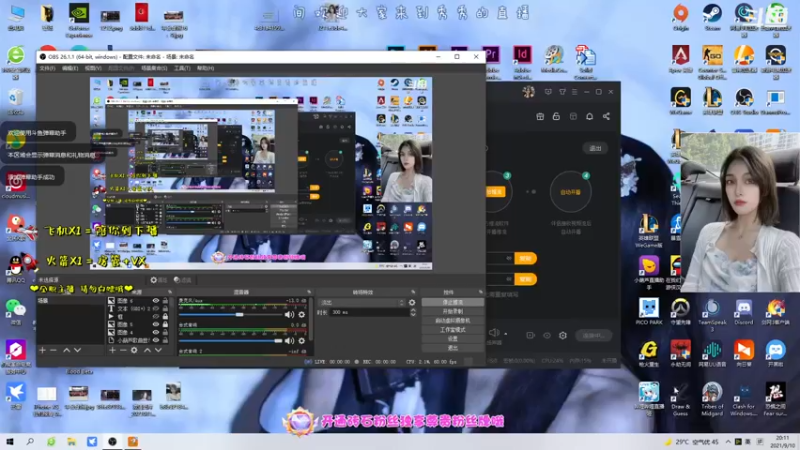Open Discord desktop shortcut
Image resolution: width=800 pixels, height=450 pixels.
[x=743, y=312]
